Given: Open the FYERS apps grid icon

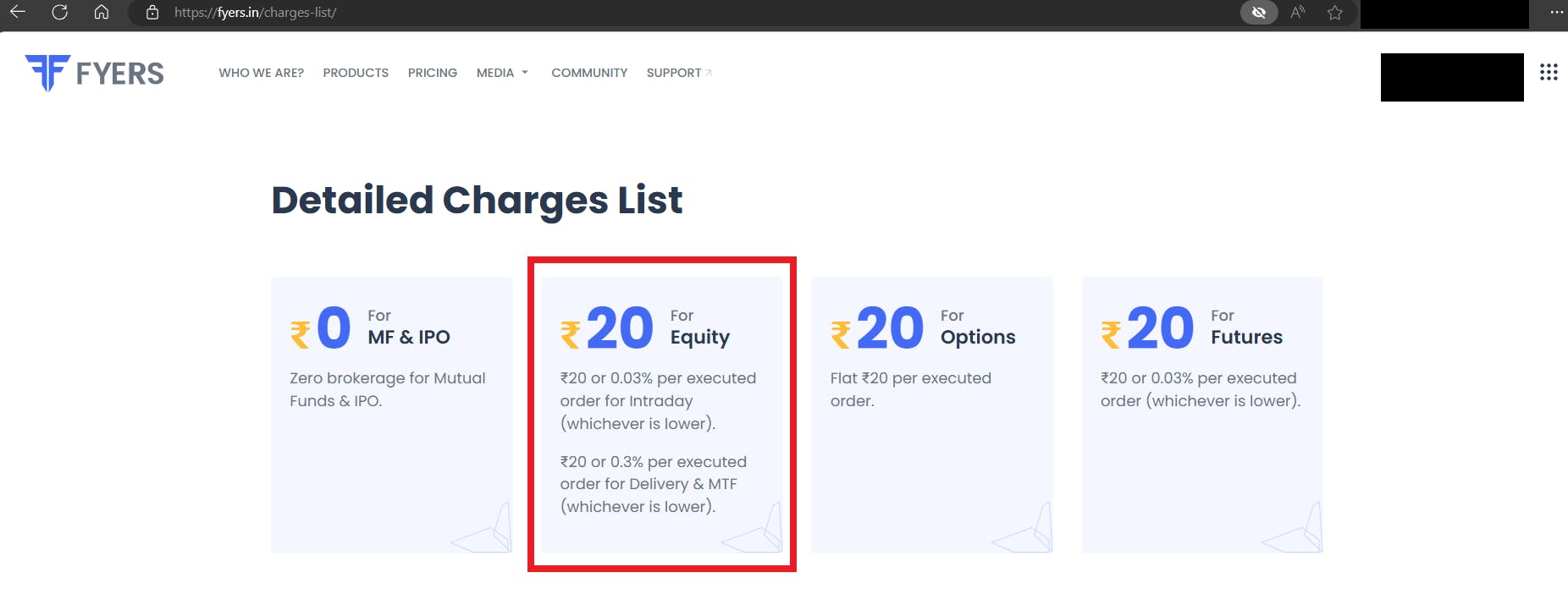Looking at the screenshot, I should click(1549, 73).
